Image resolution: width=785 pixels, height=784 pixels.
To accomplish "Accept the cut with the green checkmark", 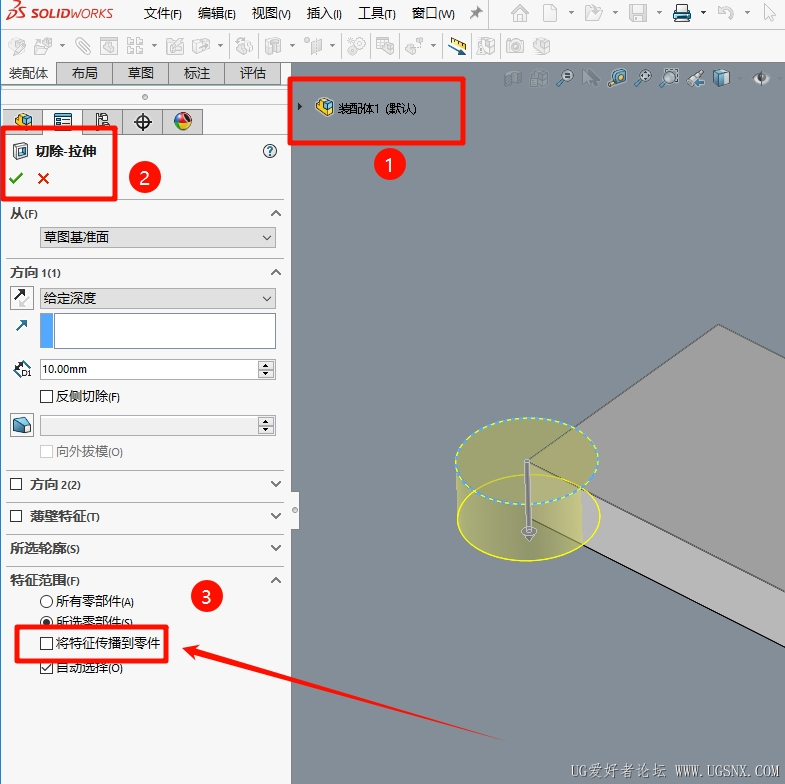I will point(16,178).
